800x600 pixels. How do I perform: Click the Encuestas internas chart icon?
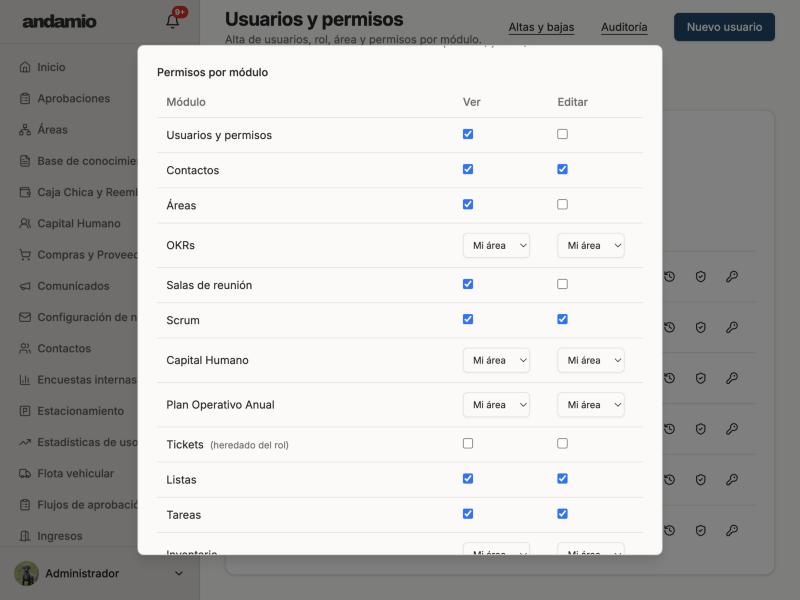[x=24, y=380]
